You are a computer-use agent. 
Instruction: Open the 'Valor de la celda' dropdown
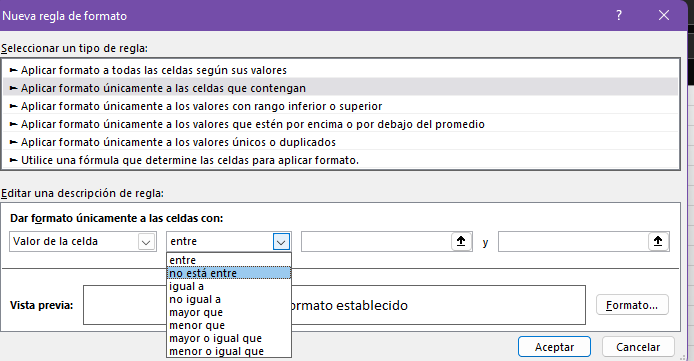[146, 242]
